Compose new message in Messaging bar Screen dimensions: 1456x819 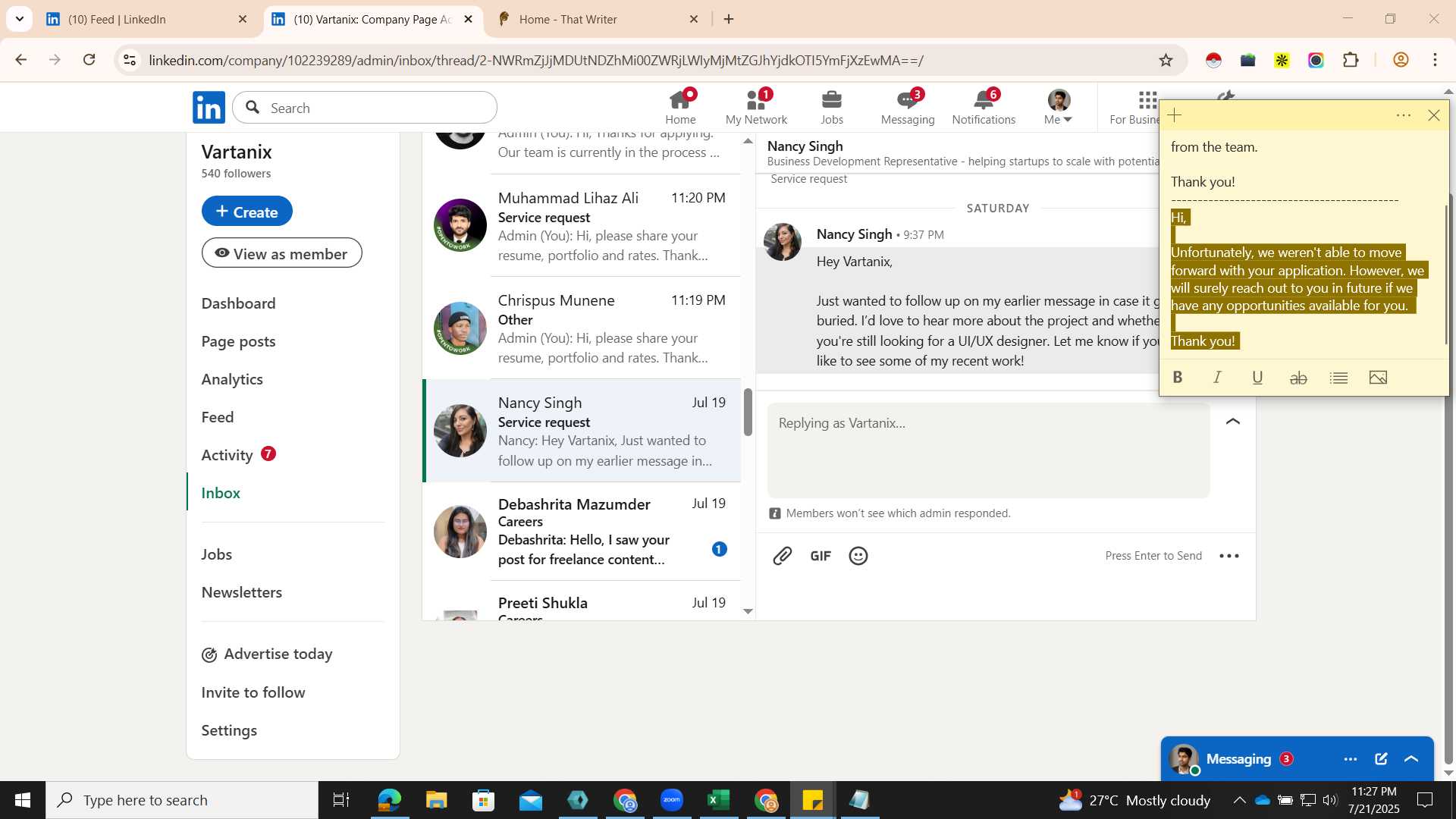coord(1381,759)
